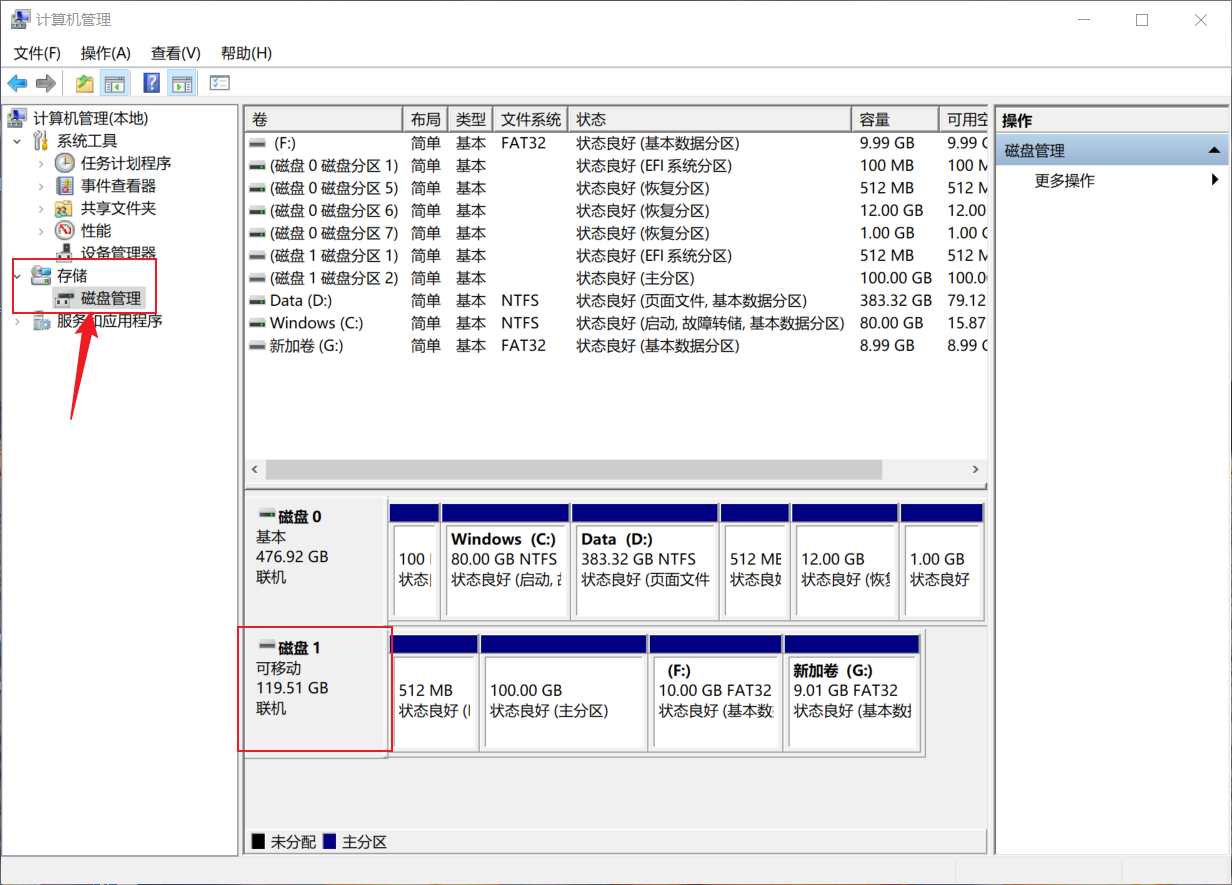Collapse the 磁盘管理 actions section arrow
Viewport: 1232px width, 885px height.
pyautogui.click(x=1214, y=151)
